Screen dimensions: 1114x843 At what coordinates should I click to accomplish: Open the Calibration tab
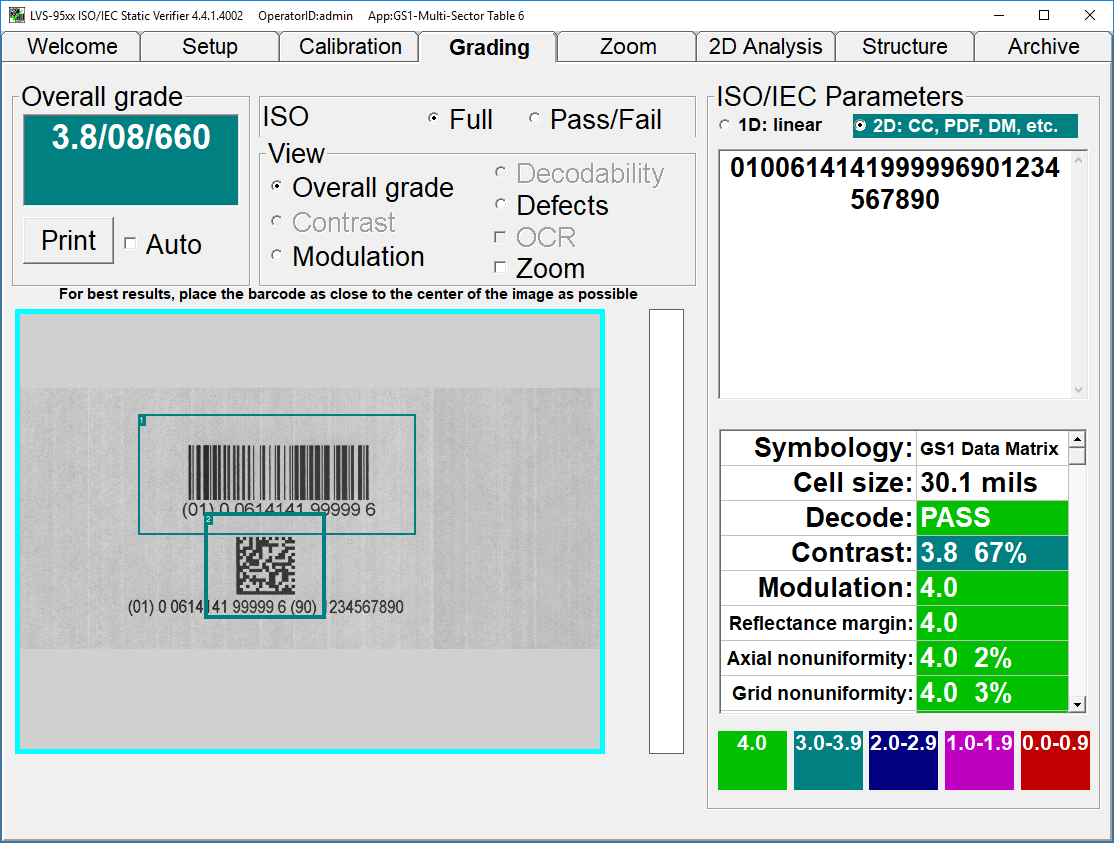pos(350,47)
